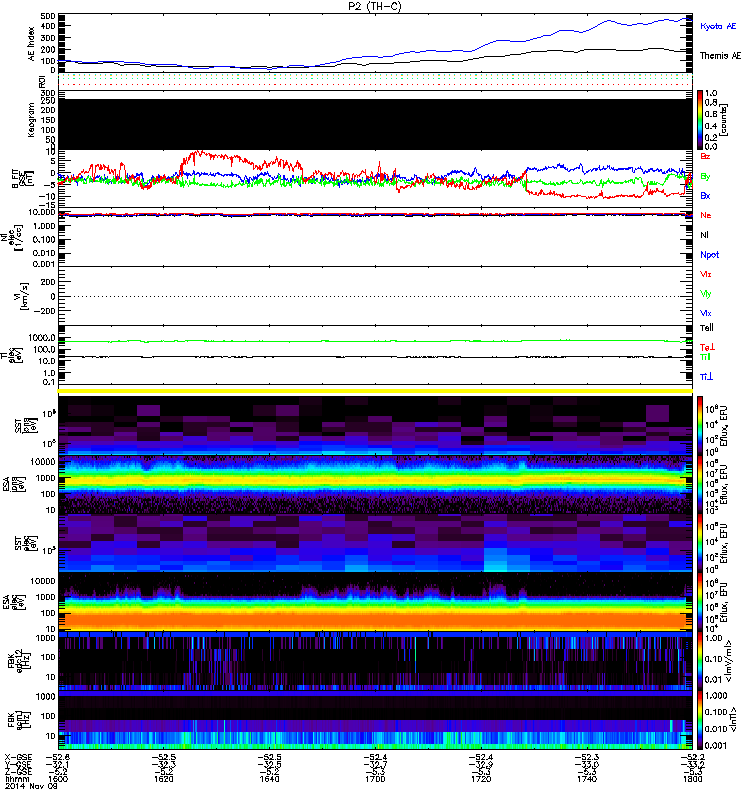Click the "1700" time axis label
750x800 pixels.
point(375,779)
